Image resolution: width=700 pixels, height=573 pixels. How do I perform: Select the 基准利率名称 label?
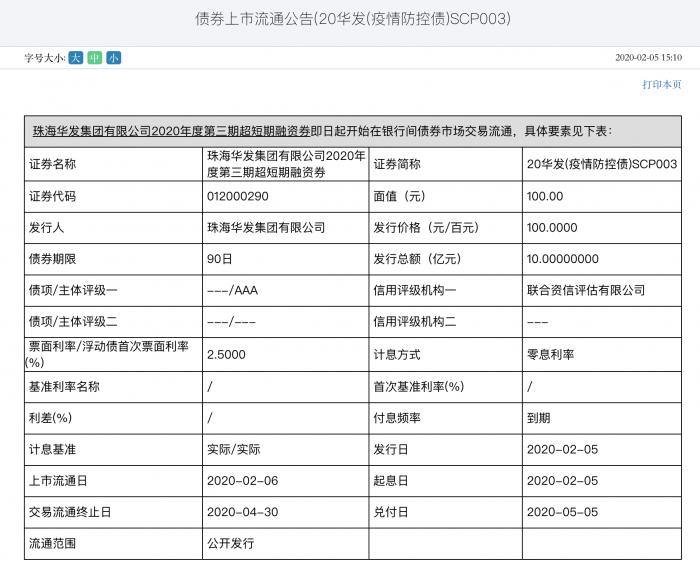pos(64,386)
